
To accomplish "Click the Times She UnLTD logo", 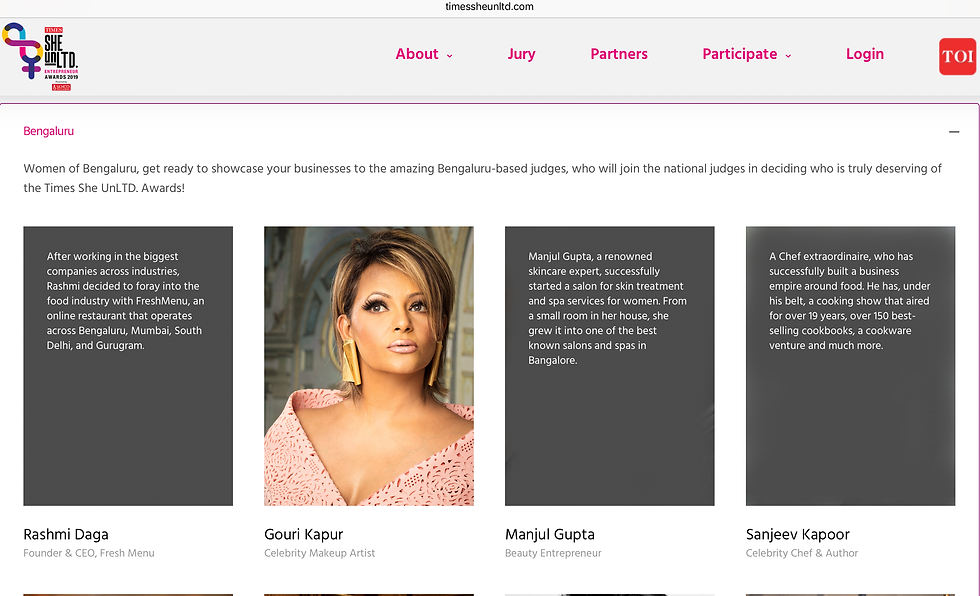I will (x=40, y=57).
